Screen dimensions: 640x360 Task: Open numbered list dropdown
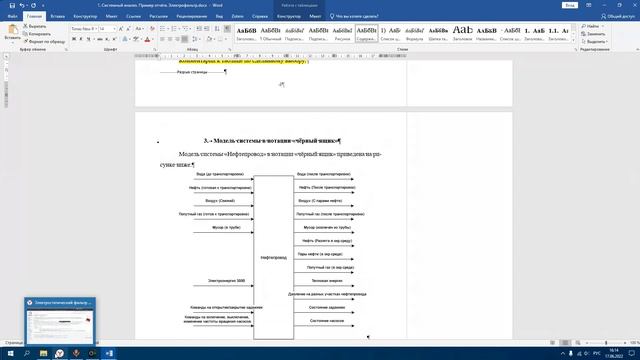[x=180, y=29]
